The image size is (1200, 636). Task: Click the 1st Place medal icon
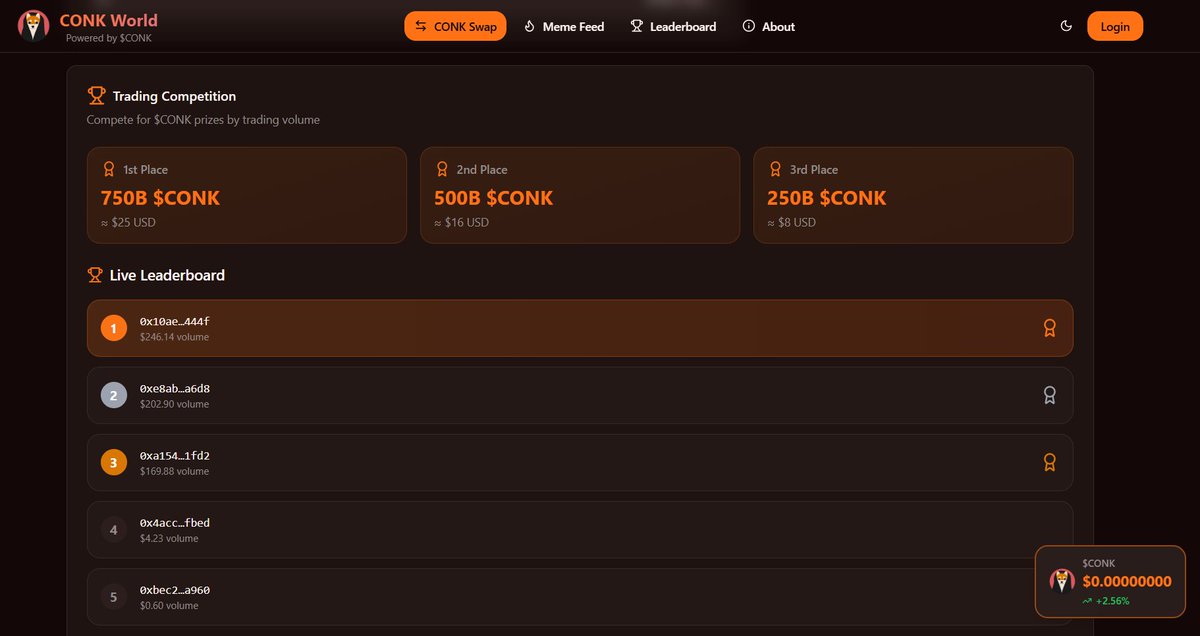coord(109,169)
